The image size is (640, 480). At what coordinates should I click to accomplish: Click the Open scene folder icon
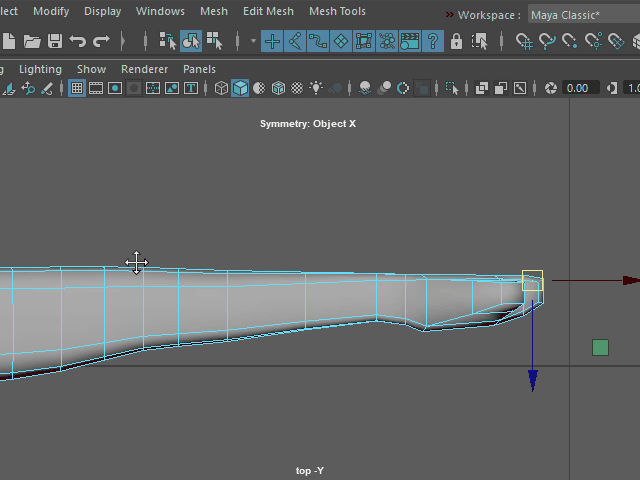pyautogui.click(x=32, y=41)
